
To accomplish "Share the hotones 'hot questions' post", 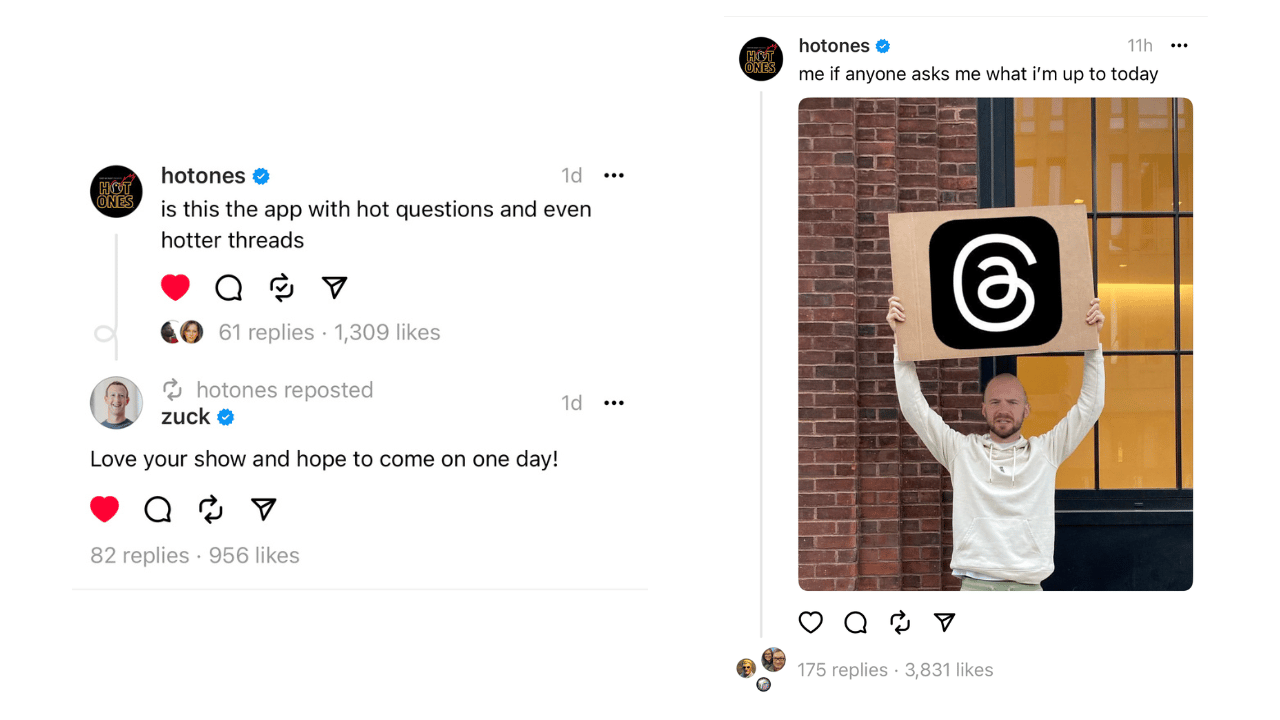I will click(335, 288).
